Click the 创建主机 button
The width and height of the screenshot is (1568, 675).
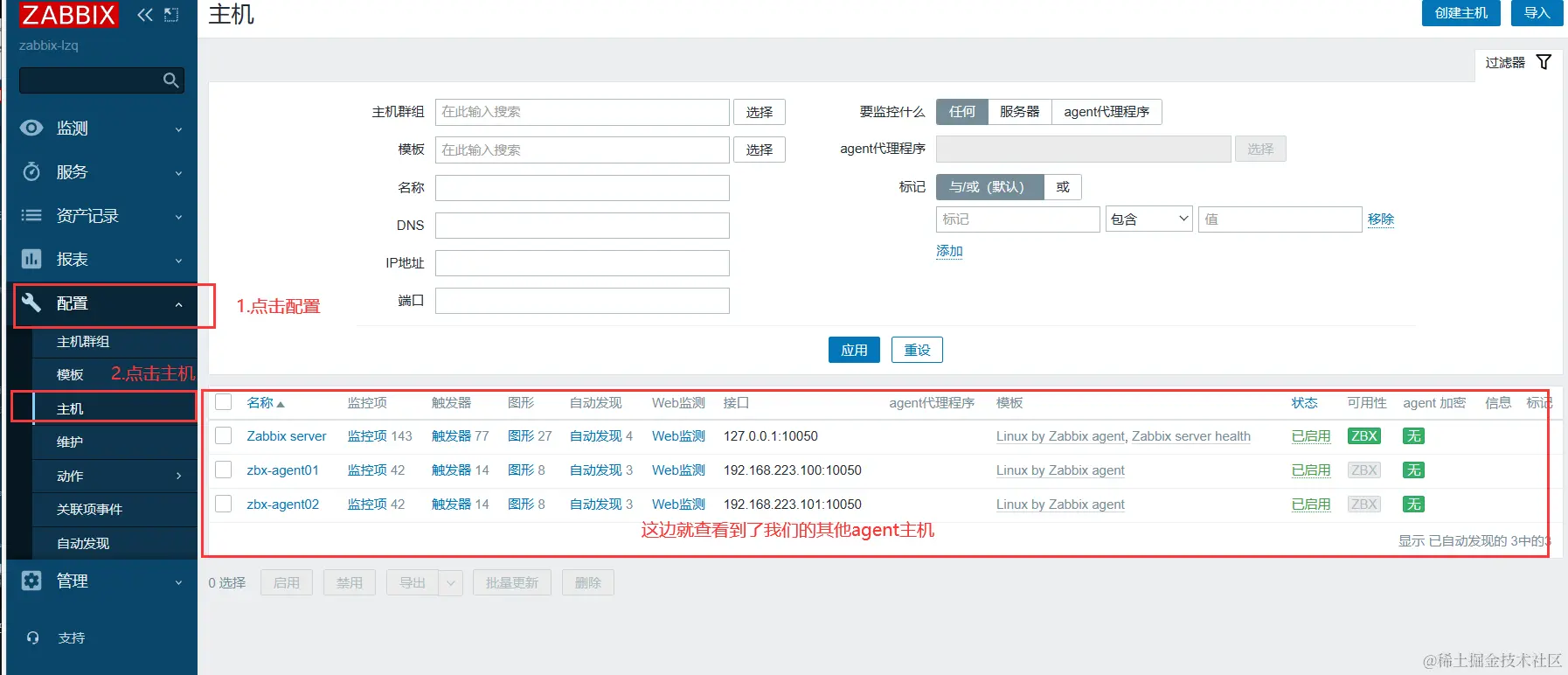(x=1461, y=13)
